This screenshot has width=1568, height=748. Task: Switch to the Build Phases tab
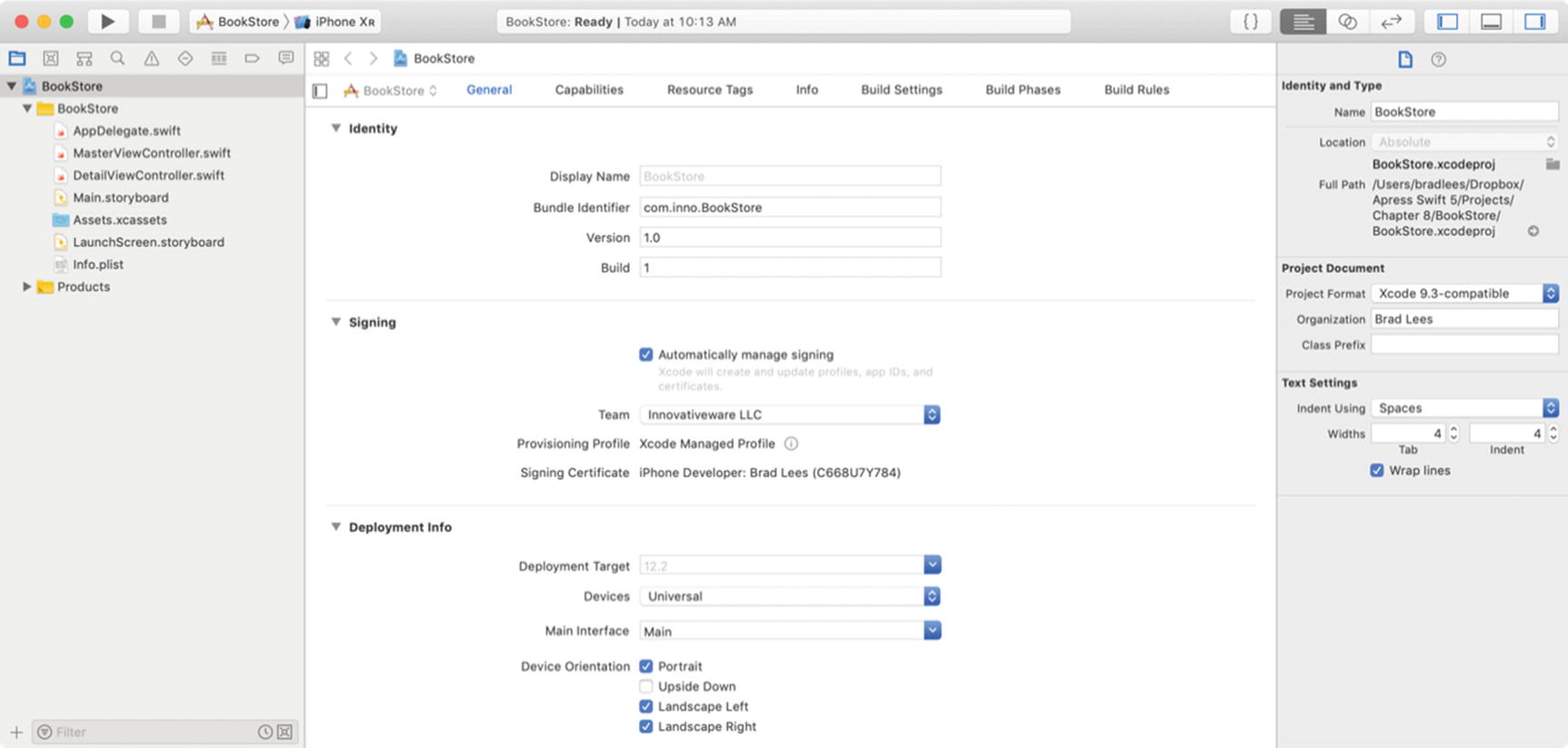click(1023, 90)
